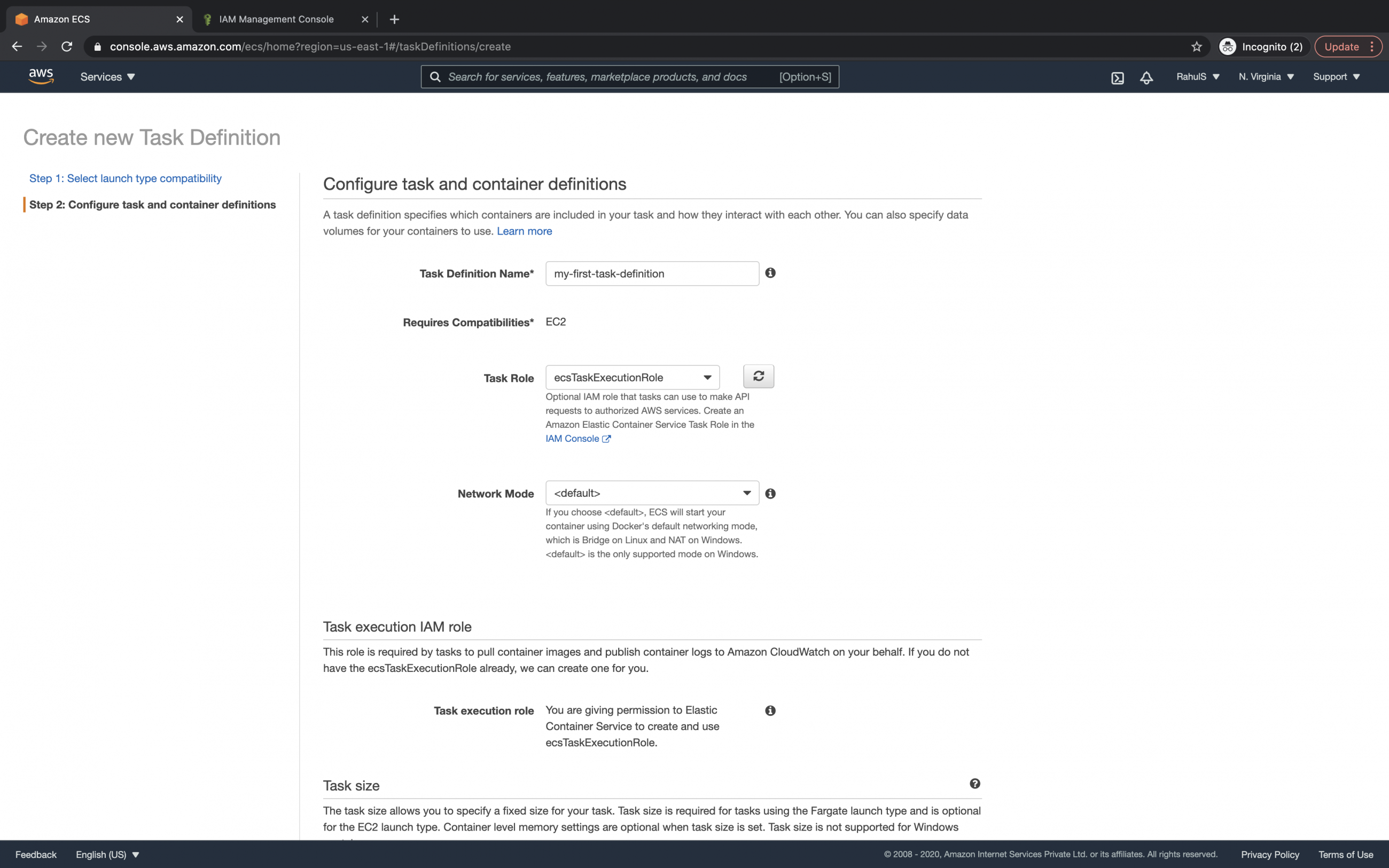The height and width of the screenshot is (868, 1389).
Task: View Task Definition Name info tooltip
Action: [770, 273]
